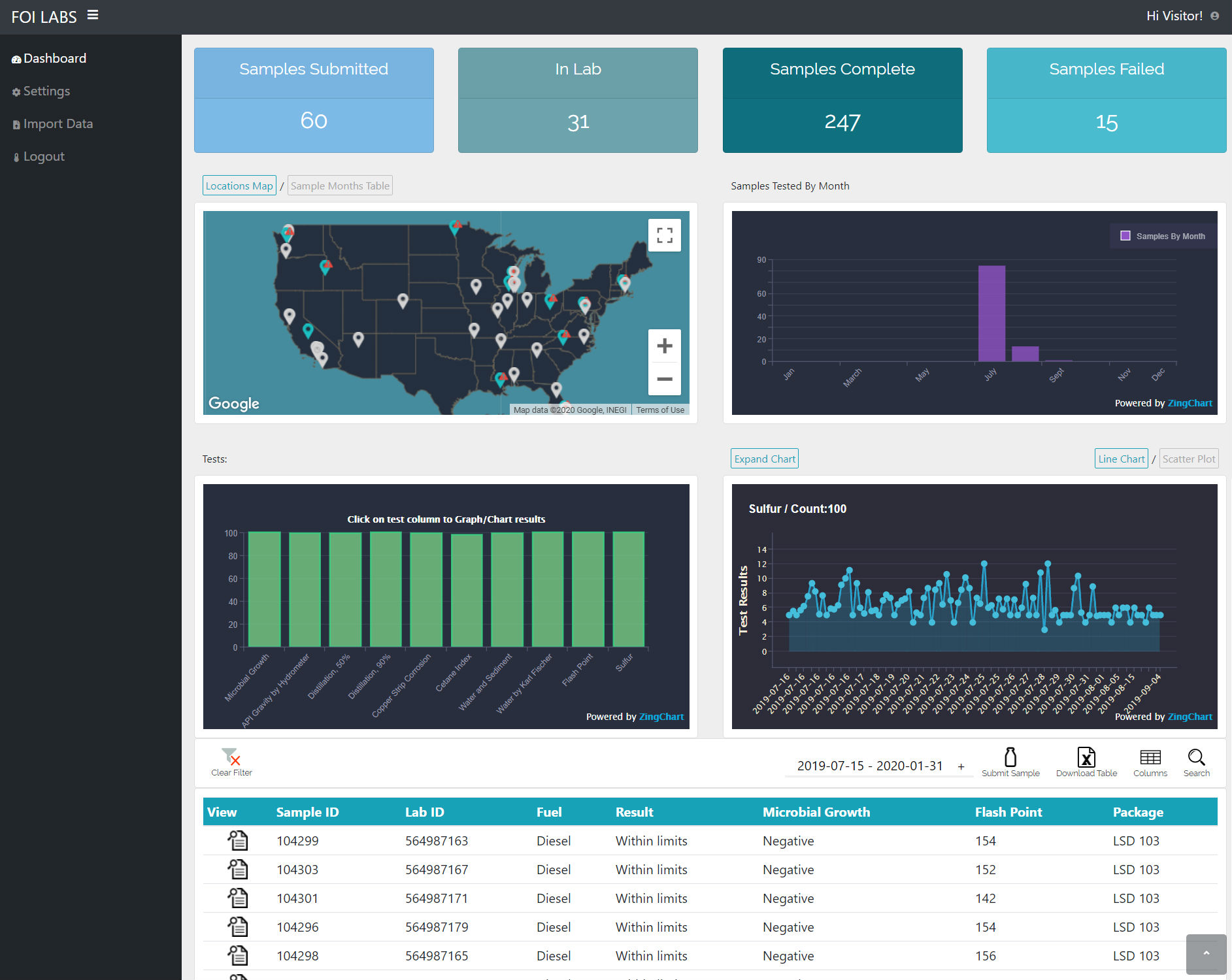This screenshot has width=1232, height=980.
Task: Open the Sample Months Table tab
Action: 340,186
